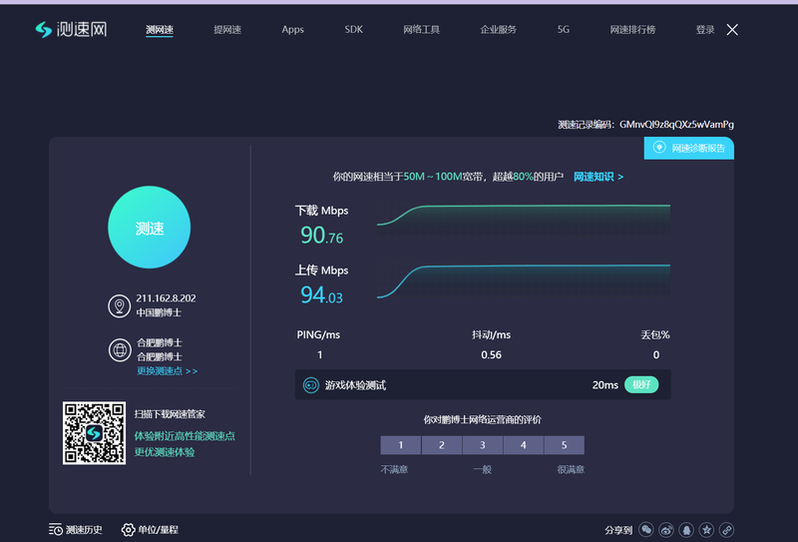This screenshot has height=542, width=798.
Task: Expand 更换测速点 server selection
Action: (x=167, y=371)
